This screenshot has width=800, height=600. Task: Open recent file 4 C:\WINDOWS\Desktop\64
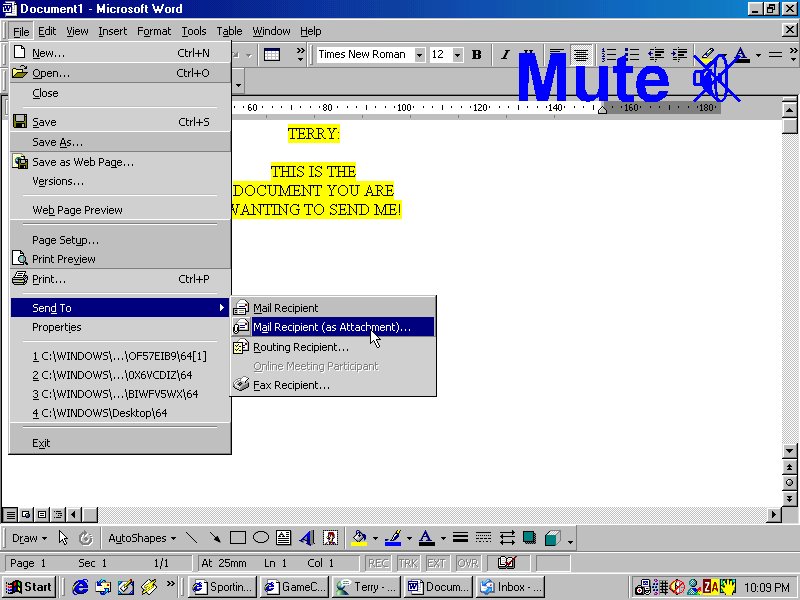(x=120, y=413)
